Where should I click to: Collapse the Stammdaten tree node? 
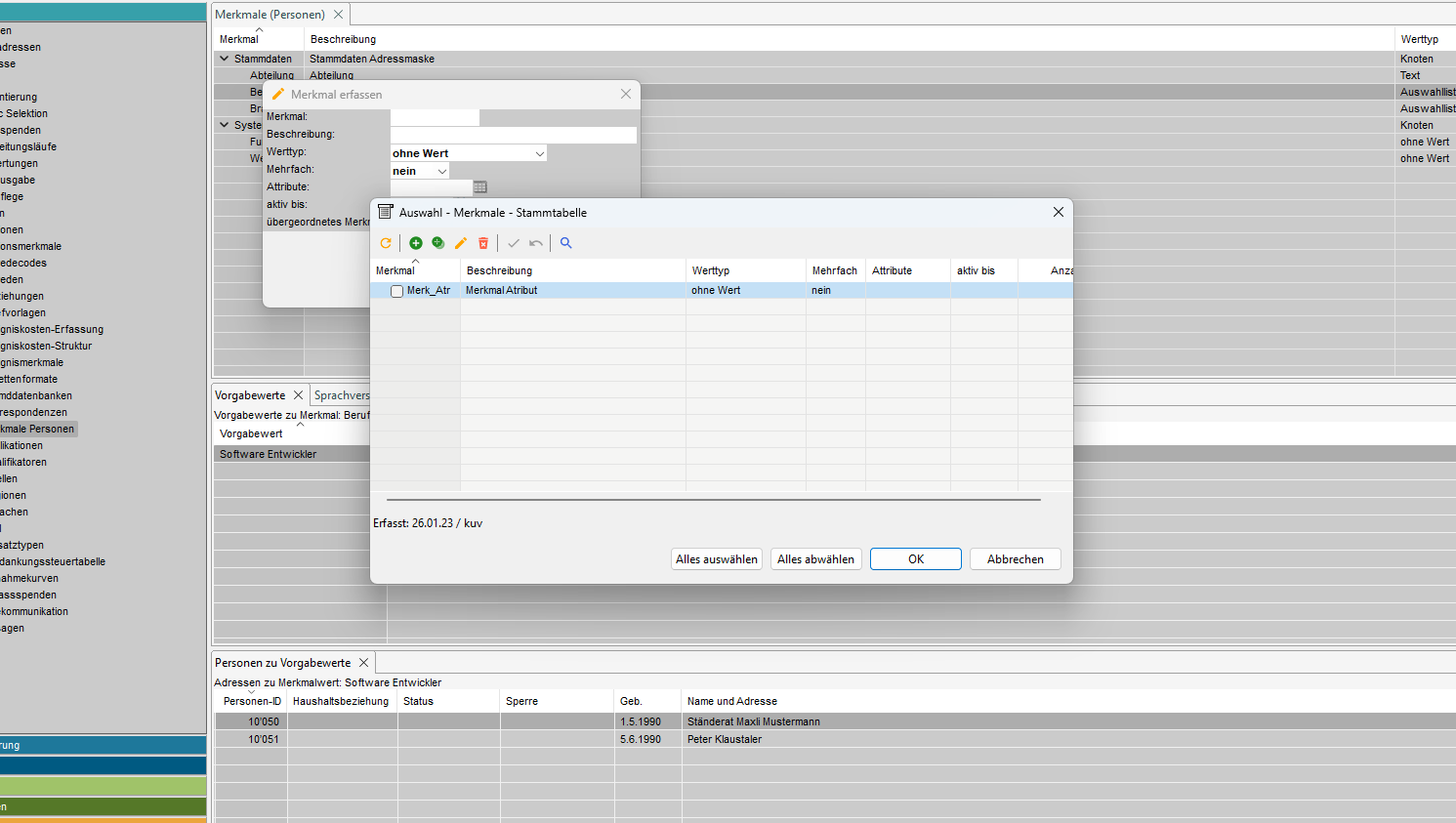pos(225,59)
